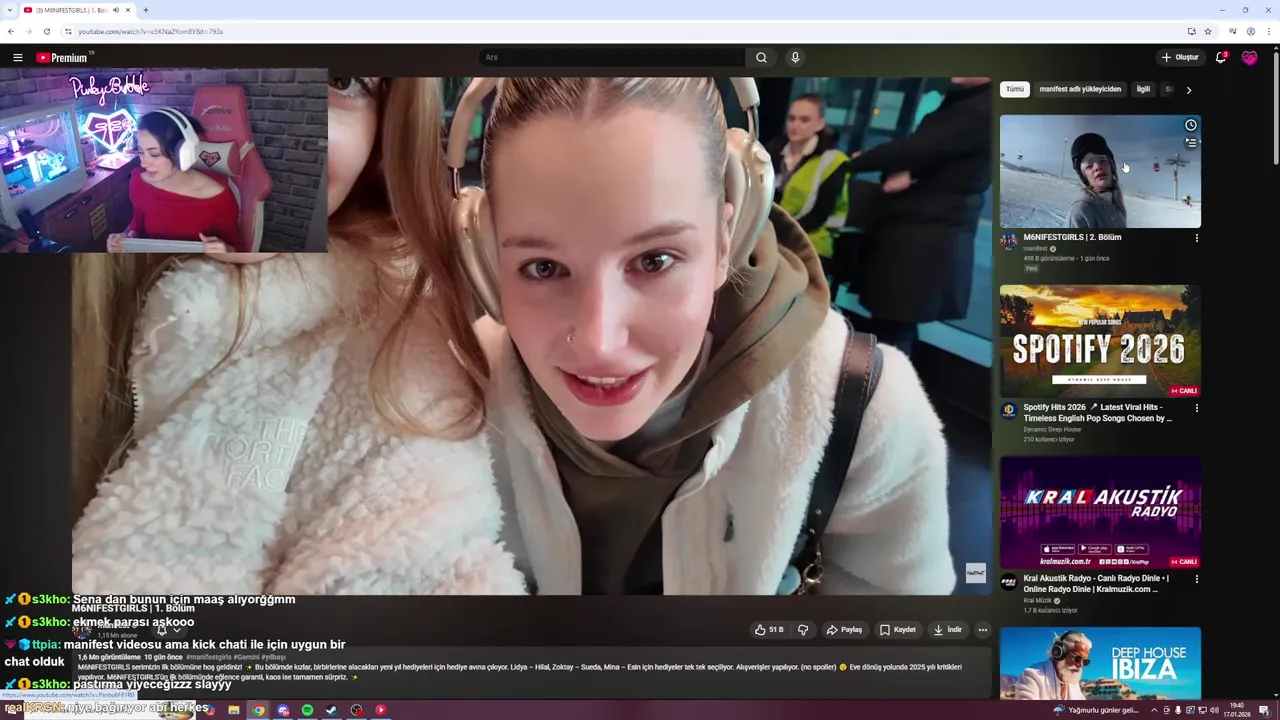Open Chrome from the taskbar
1280x720 pixels.
coord(258,710)
